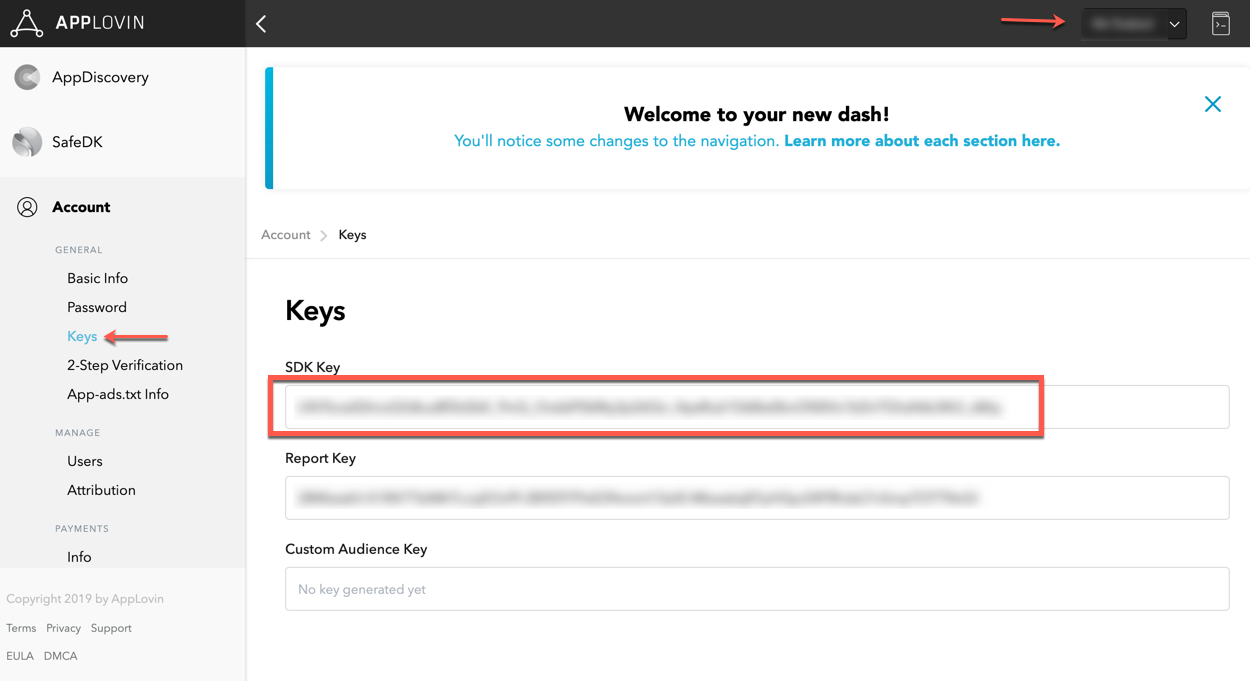This screenshot has width=1250, height=681.
Task: Click the AppDiscovery icon
Action: (x=27, y=77)
